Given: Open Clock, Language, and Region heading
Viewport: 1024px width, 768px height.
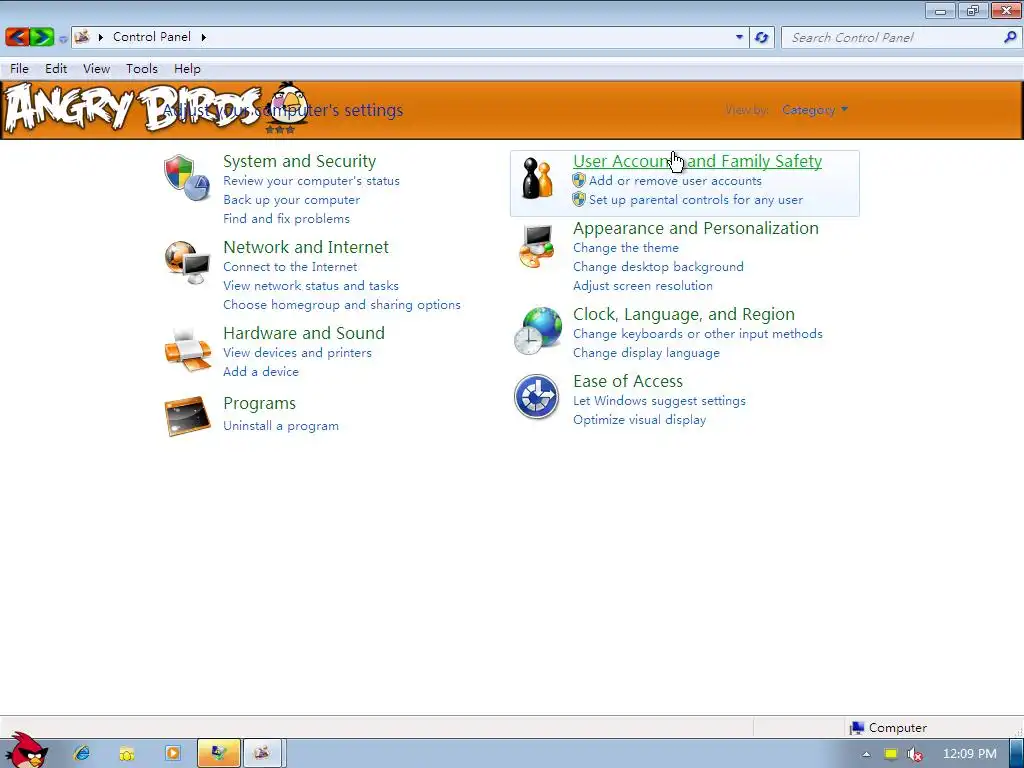Looking at the screenshot, I should 684,315.
